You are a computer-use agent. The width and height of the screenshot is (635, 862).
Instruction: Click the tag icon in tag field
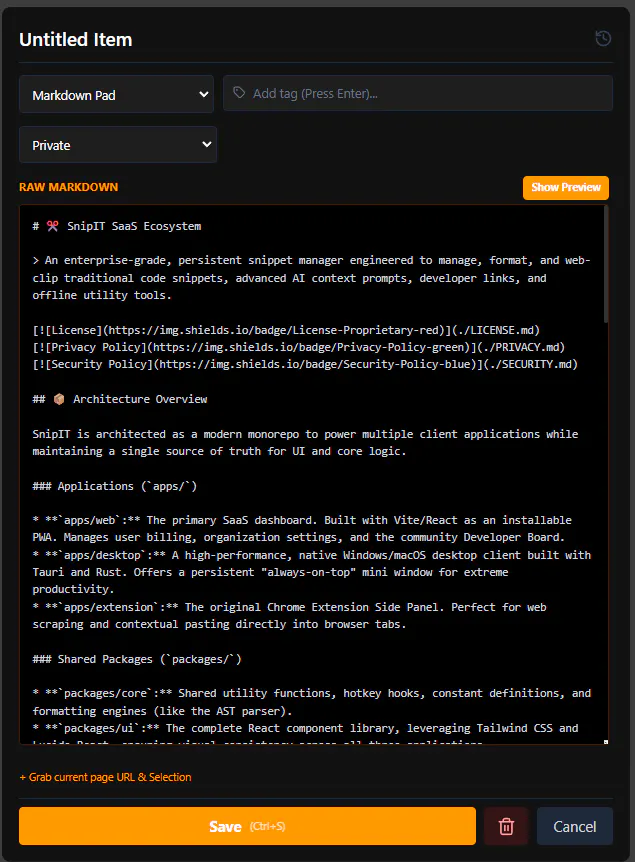click(239, 93)
